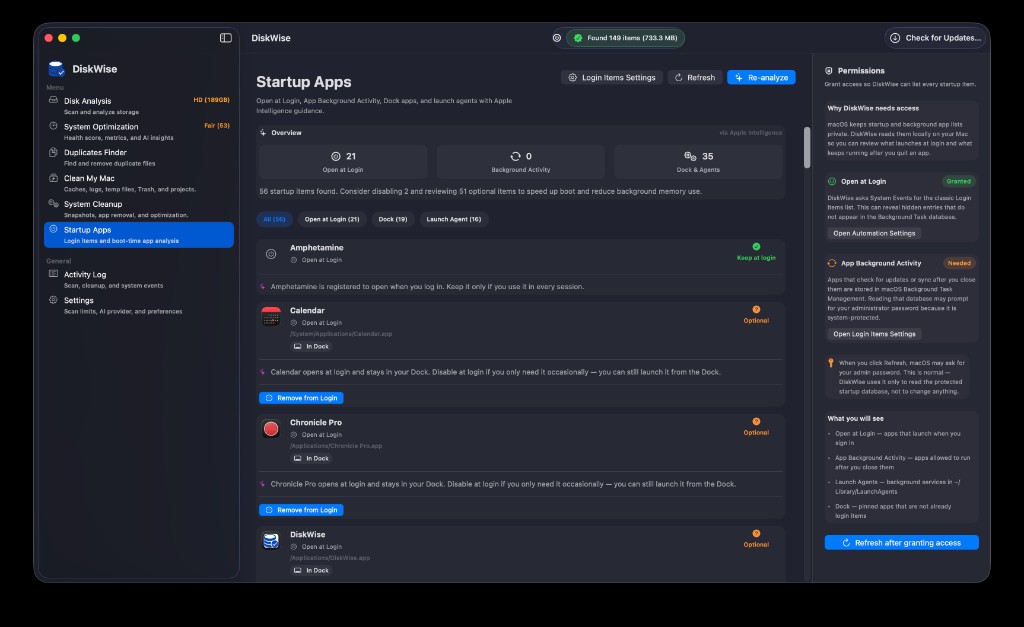Click the Found 149 items status badge
Screen dimensions: 1024x627
point(625,38)
